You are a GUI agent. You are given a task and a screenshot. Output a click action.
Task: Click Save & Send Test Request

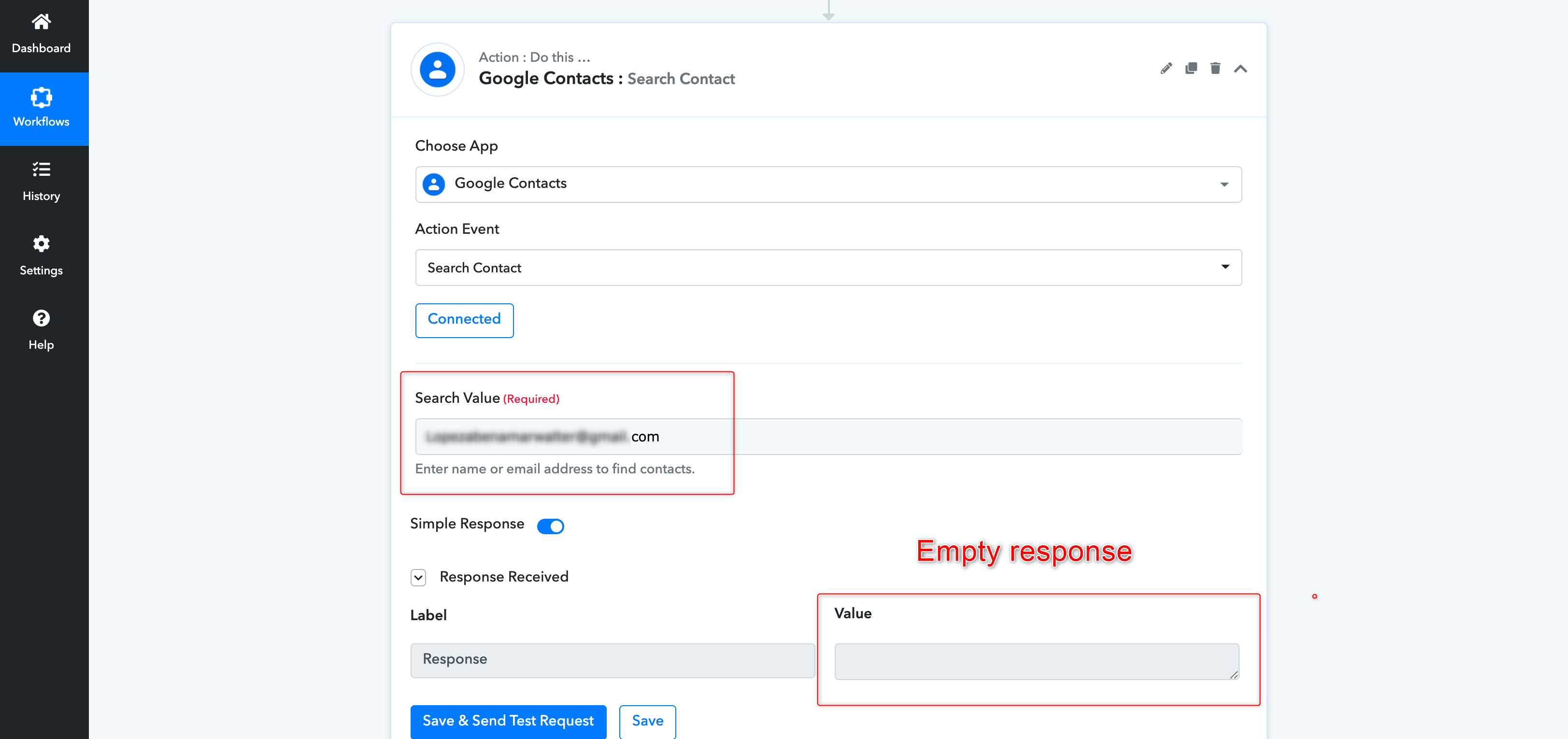508,721
